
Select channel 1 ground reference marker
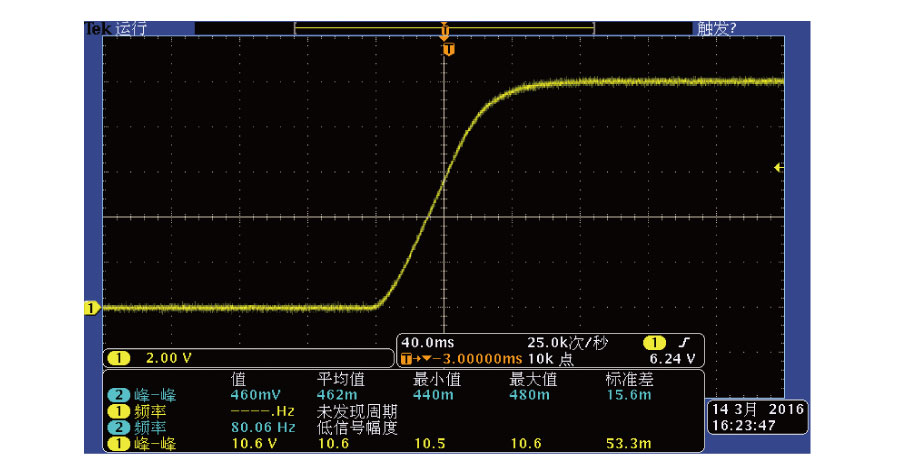tap(92, 308)
